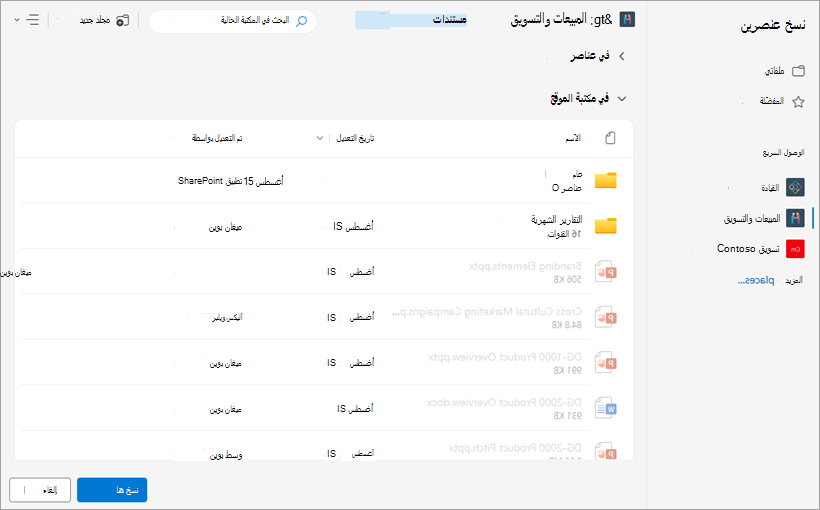
Task: Open the التقارير الشهرية folder name
Action: [556, 220]
